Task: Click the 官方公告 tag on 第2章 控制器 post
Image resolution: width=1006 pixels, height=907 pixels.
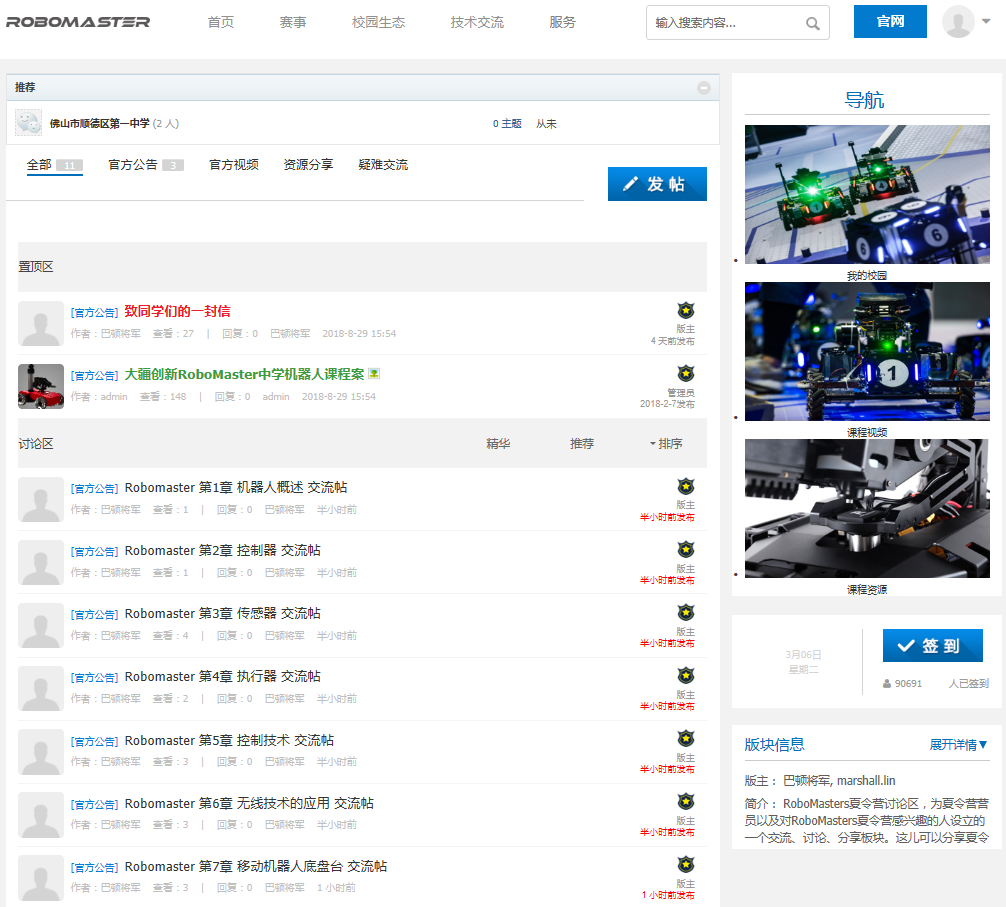Action: (94, 552)
